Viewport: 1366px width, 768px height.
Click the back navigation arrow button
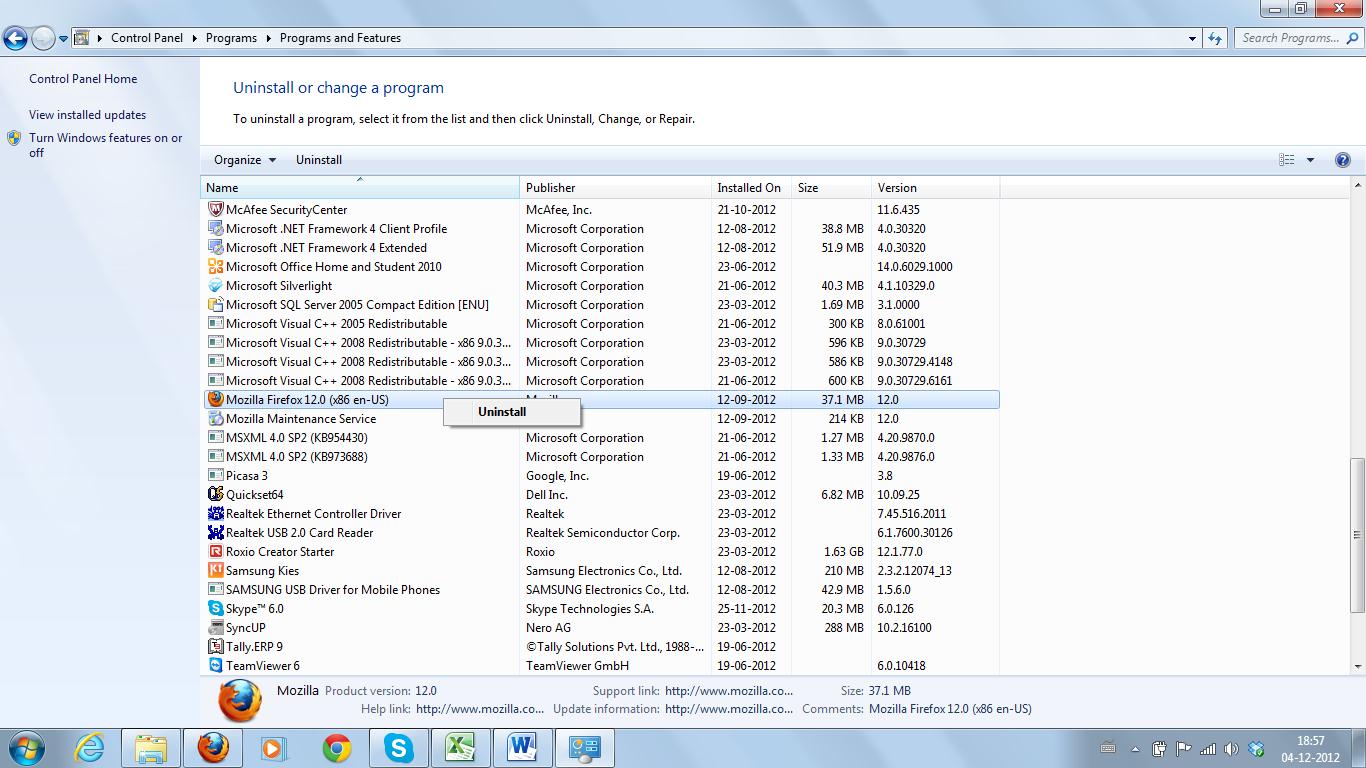15,39
